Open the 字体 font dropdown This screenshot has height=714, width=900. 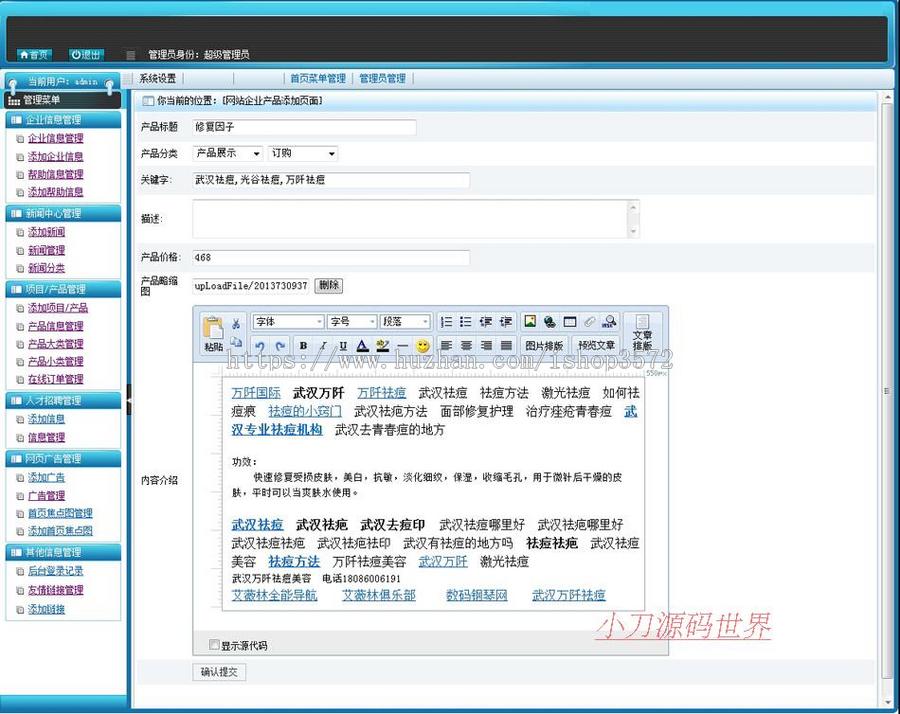288,321
